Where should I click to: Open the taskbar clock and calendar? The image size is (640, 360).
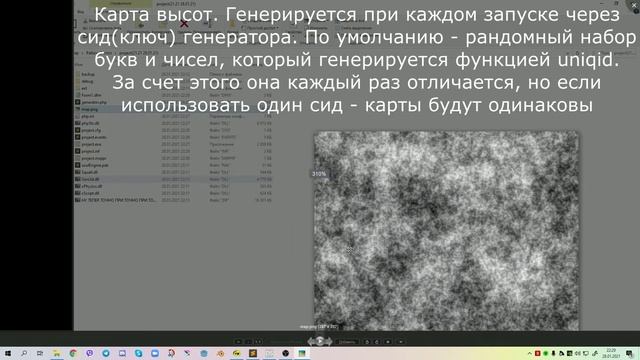pos(611,353)
